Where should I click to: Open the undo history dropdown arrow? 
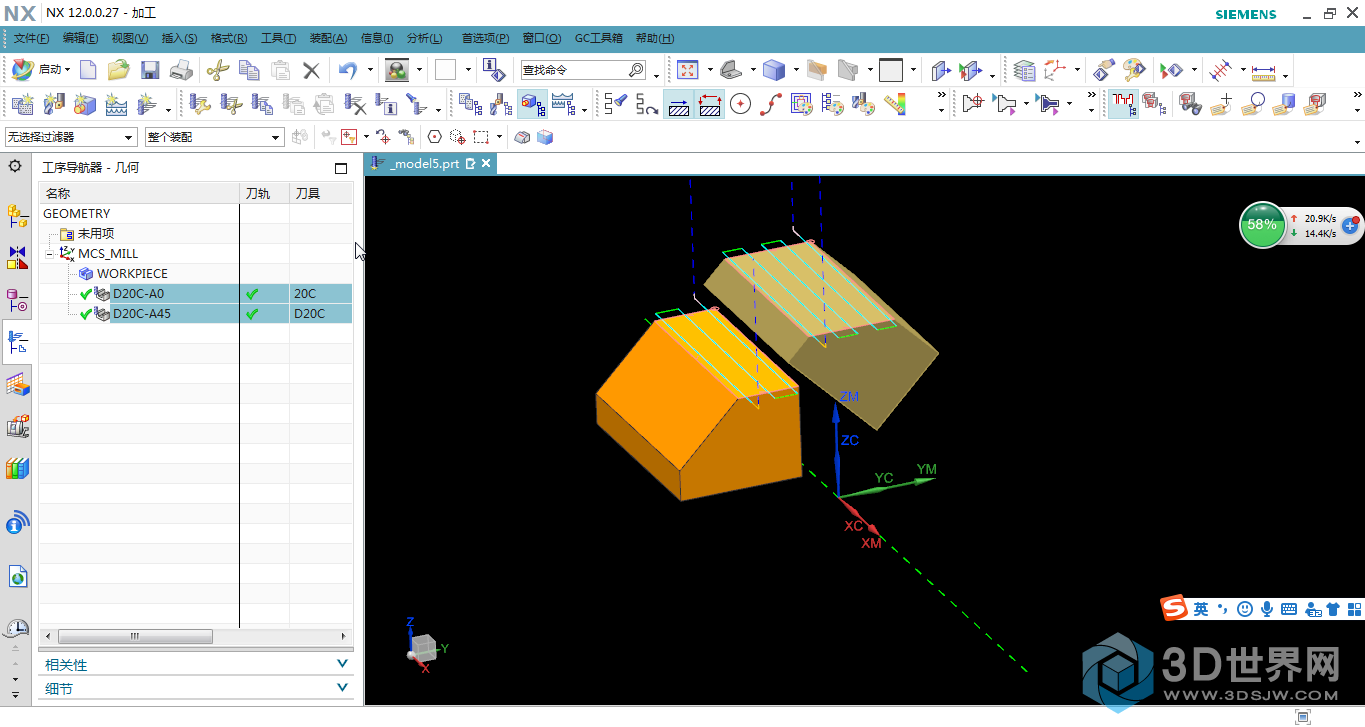(369, 70)
